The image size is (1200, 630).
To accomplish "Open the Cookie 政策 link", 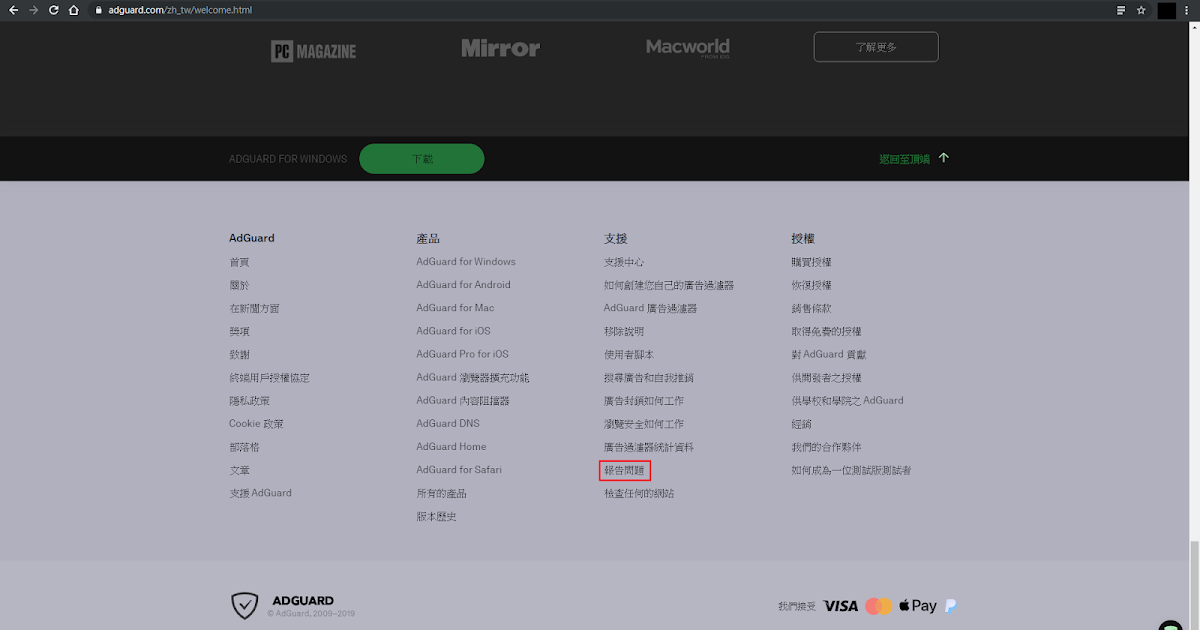I will tap(256, 424).
